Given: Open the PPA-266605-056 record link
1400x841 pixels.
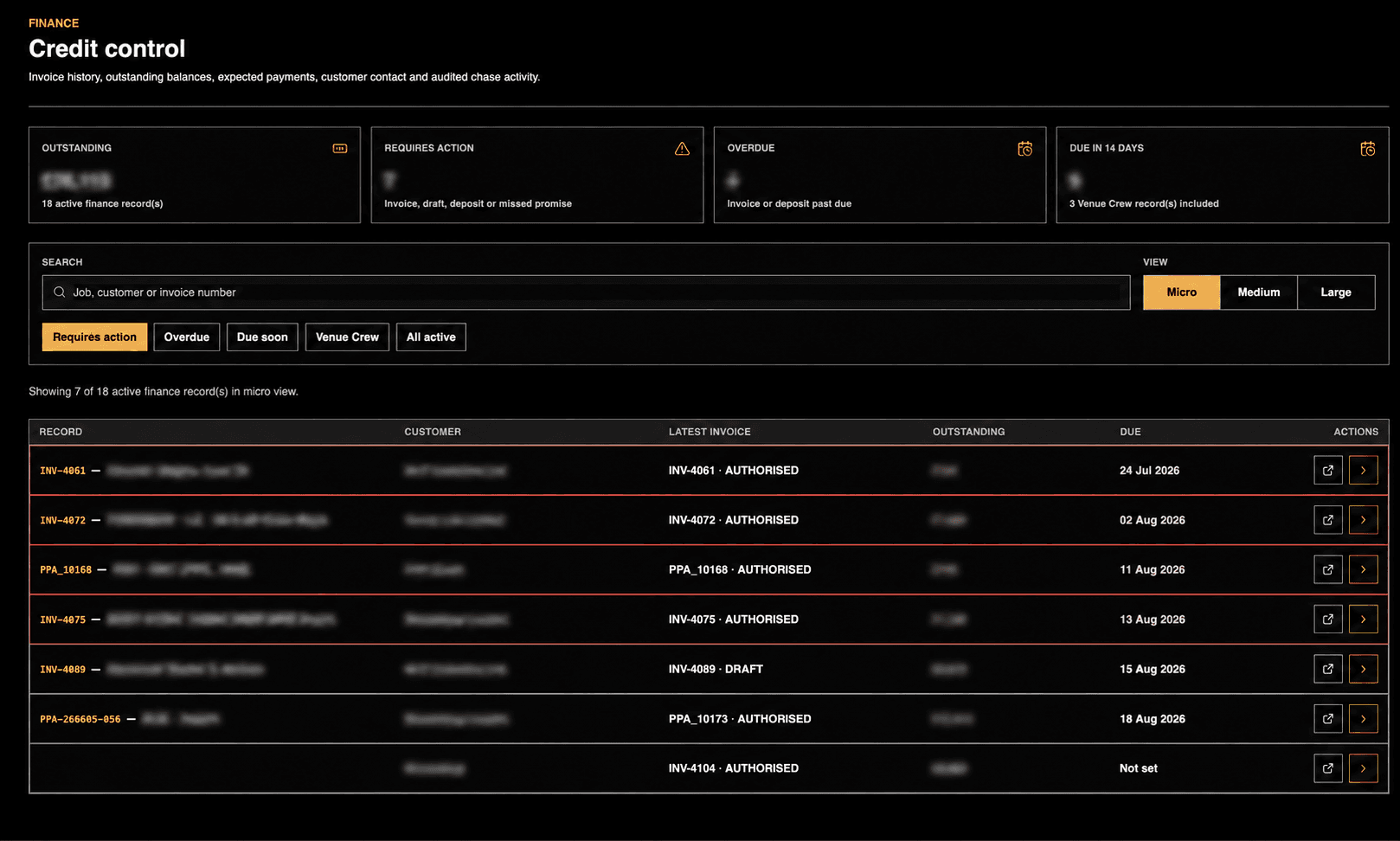Looking at the screenshot, I should 80,719.
